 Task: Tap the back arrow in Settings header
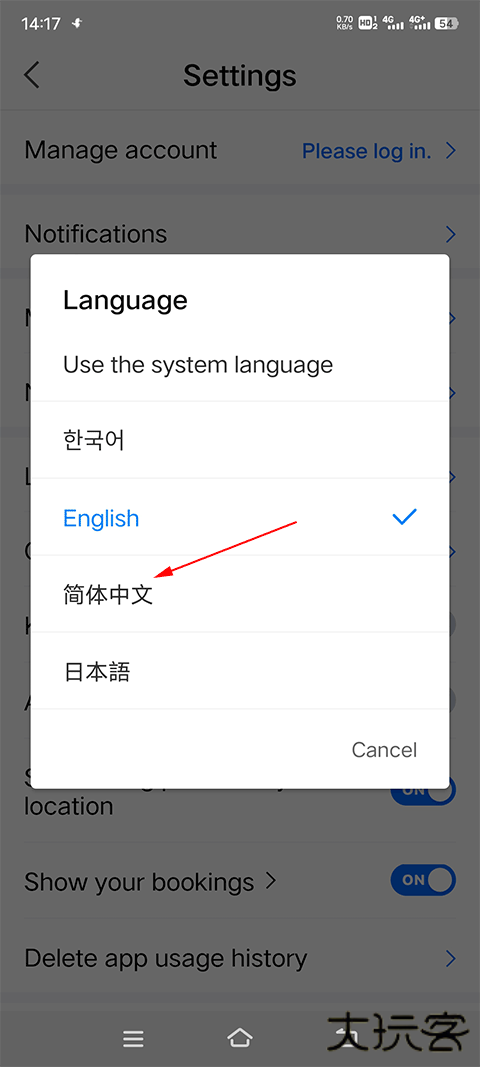tap(32, 75)
